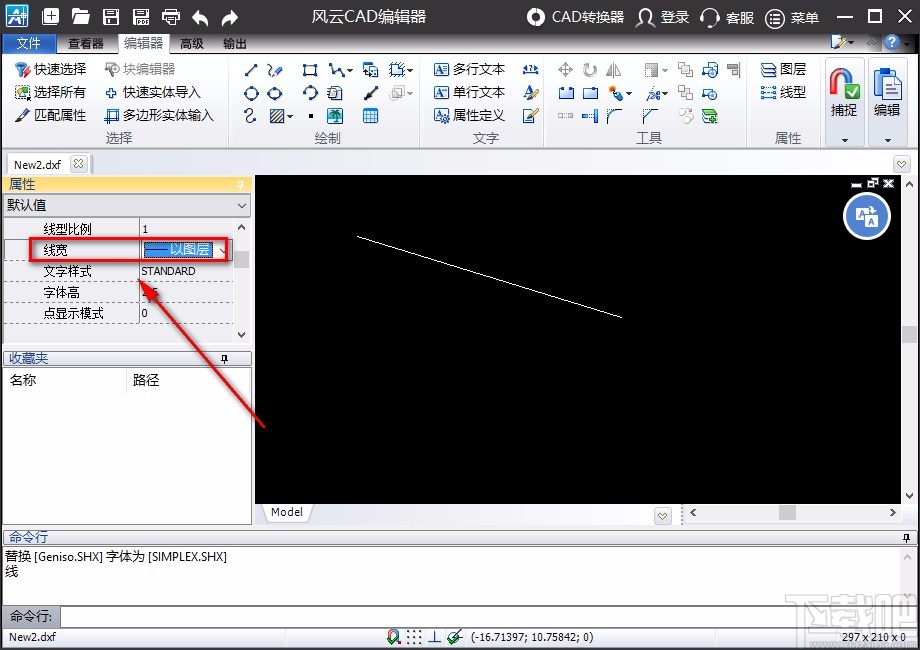
Task: Select the Chamfer corner tool
Action: (x=650, y=116)
